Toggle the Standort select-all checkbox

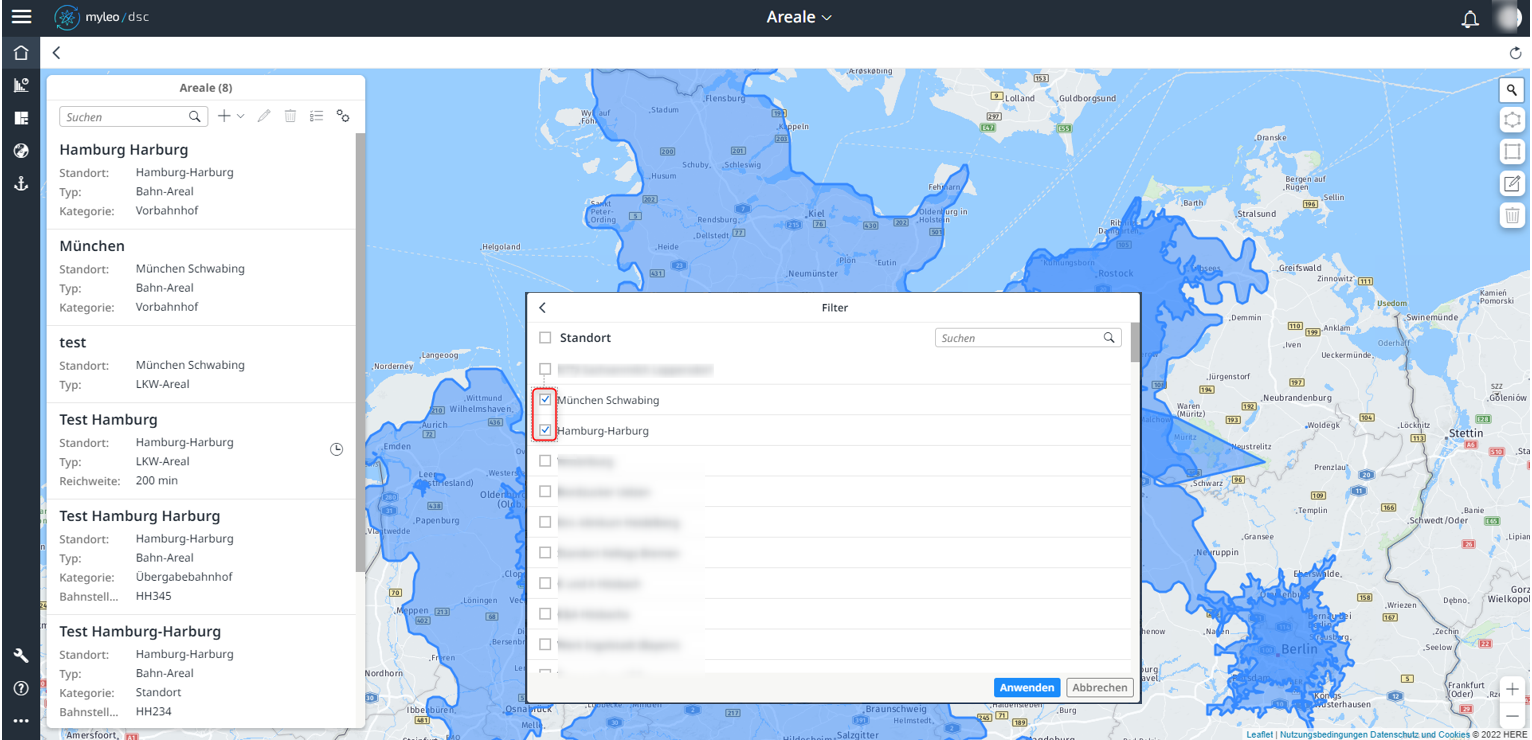[545, 338]
